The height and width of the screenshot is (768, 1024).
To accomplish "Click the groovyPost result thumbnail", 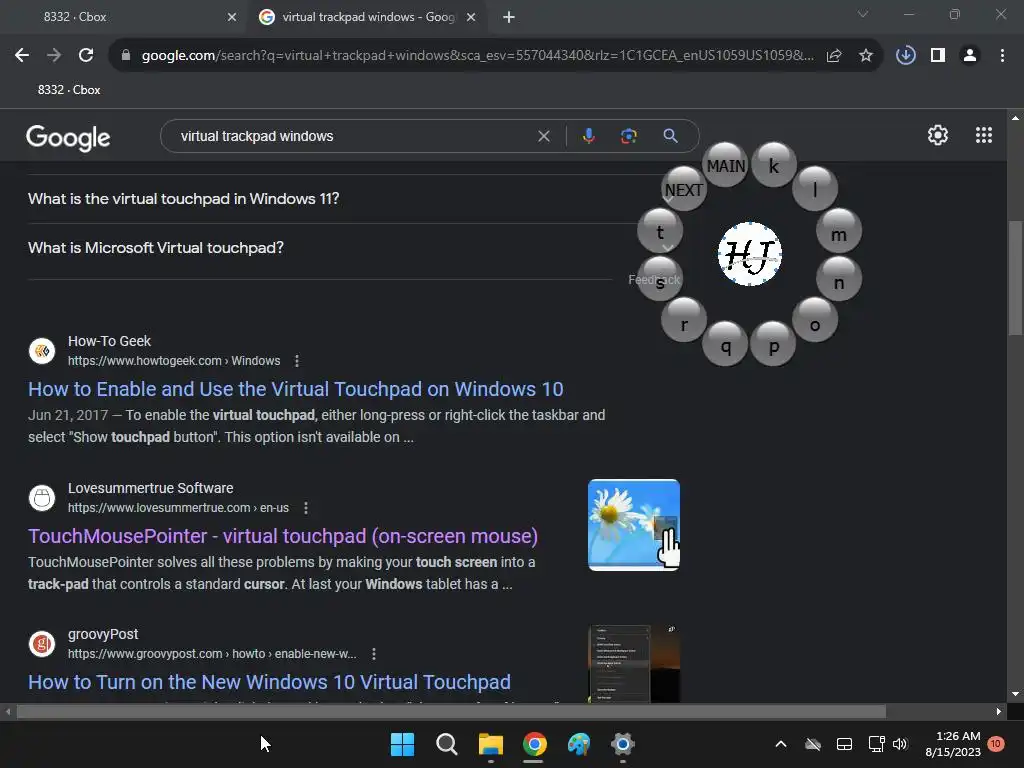I will (633, 664).
